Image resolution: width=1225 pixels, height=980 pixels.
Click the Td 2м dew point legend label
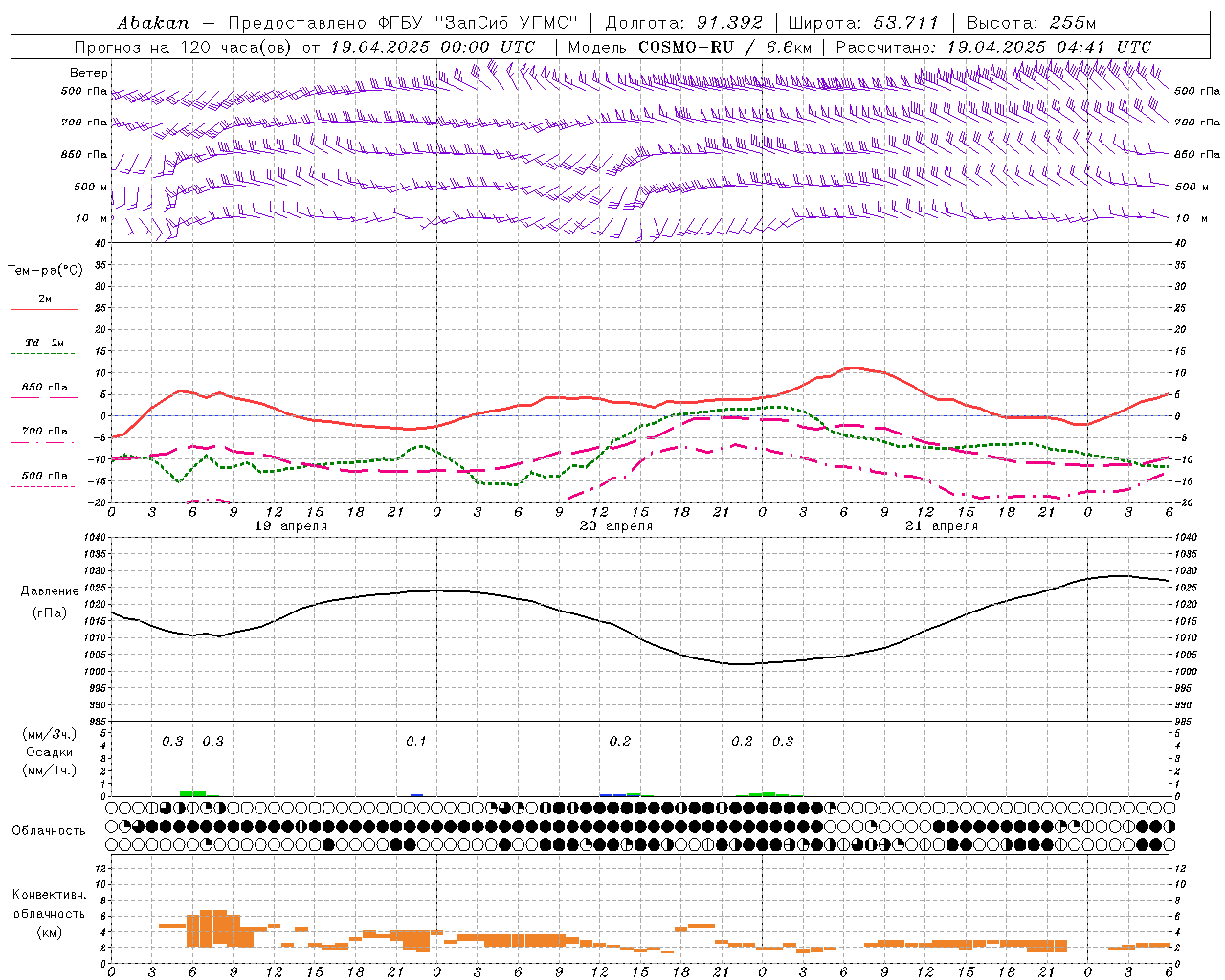[x=44, y=343]
